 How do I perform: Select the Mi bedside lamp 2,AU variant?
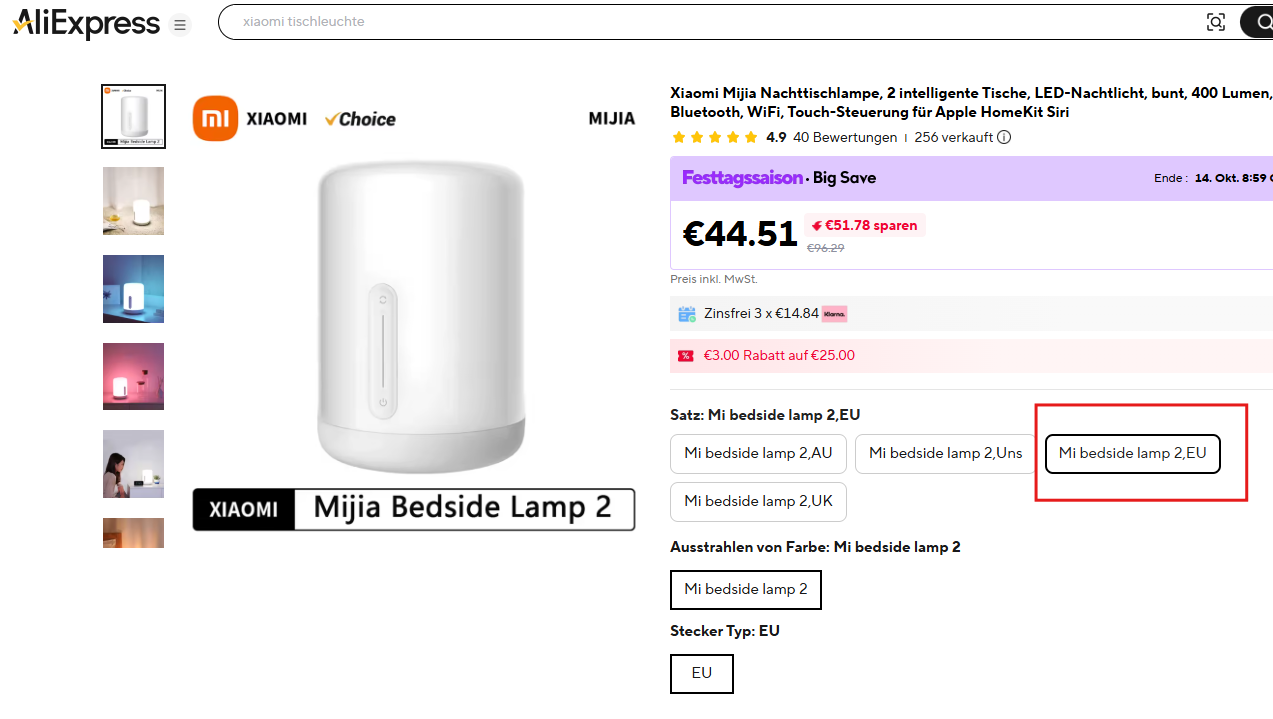[758, 453]
